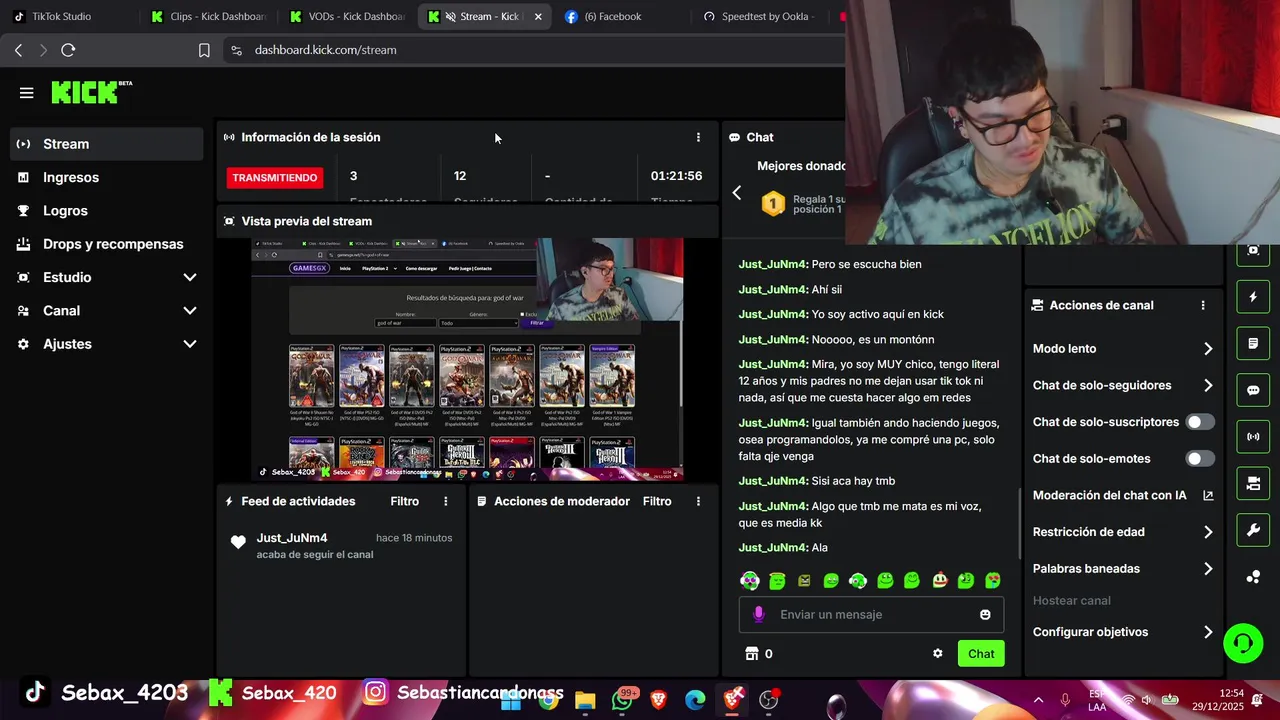This screenshot has width=1280, height=720.
Task: Click the chat bubble icon in right sidebar
Action: coord(1253,390)
